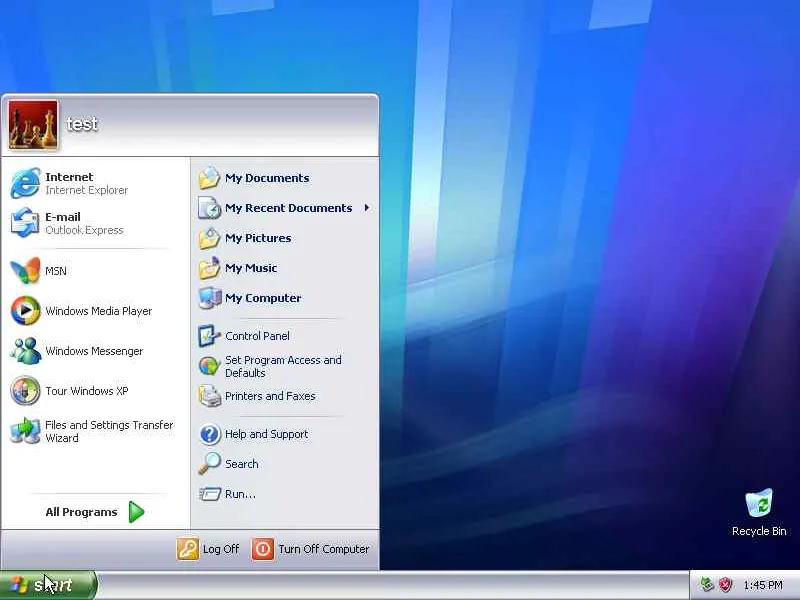800x600 pixels.
Task: Select the E-mail menu entry text
Action: coord(63,217)
